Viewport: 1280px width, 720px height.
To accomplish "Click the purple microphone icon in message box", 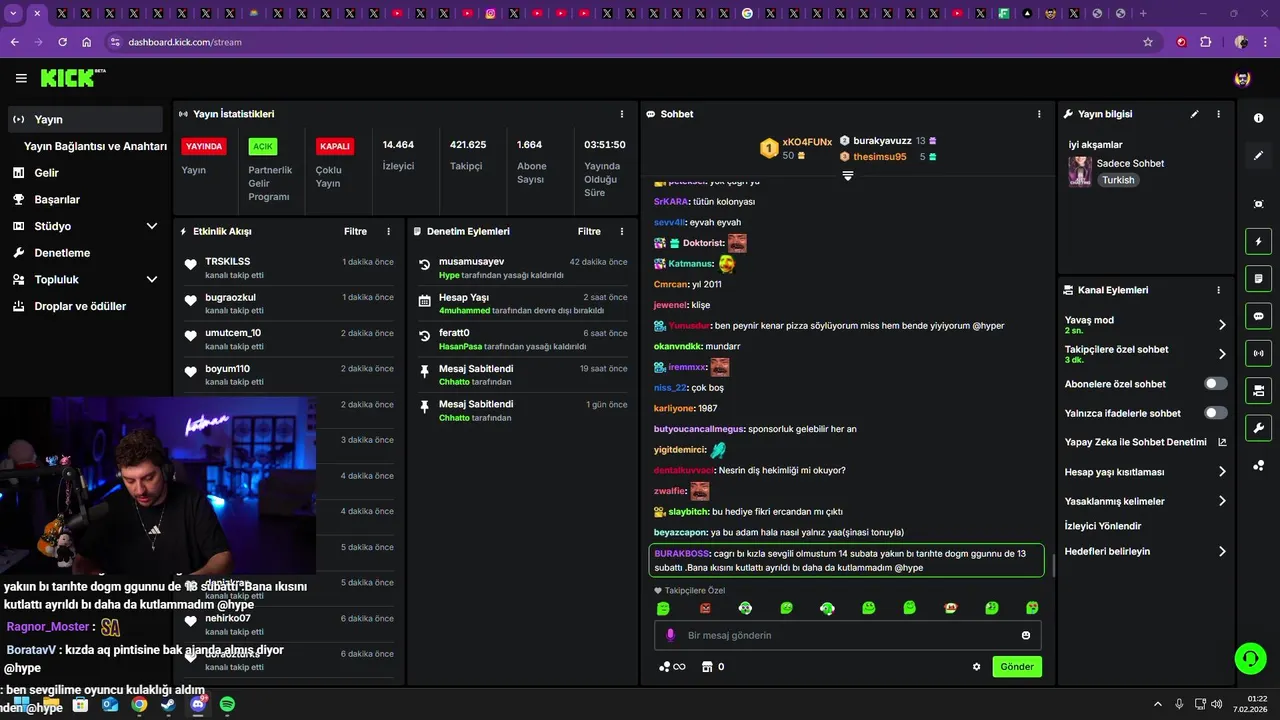I will click(670, 635).
